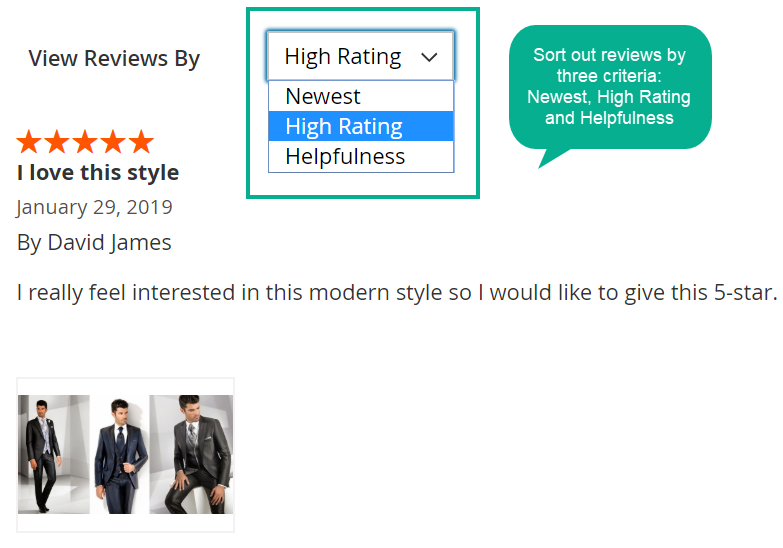Select the Newest sort option

[x=361, y=96]
